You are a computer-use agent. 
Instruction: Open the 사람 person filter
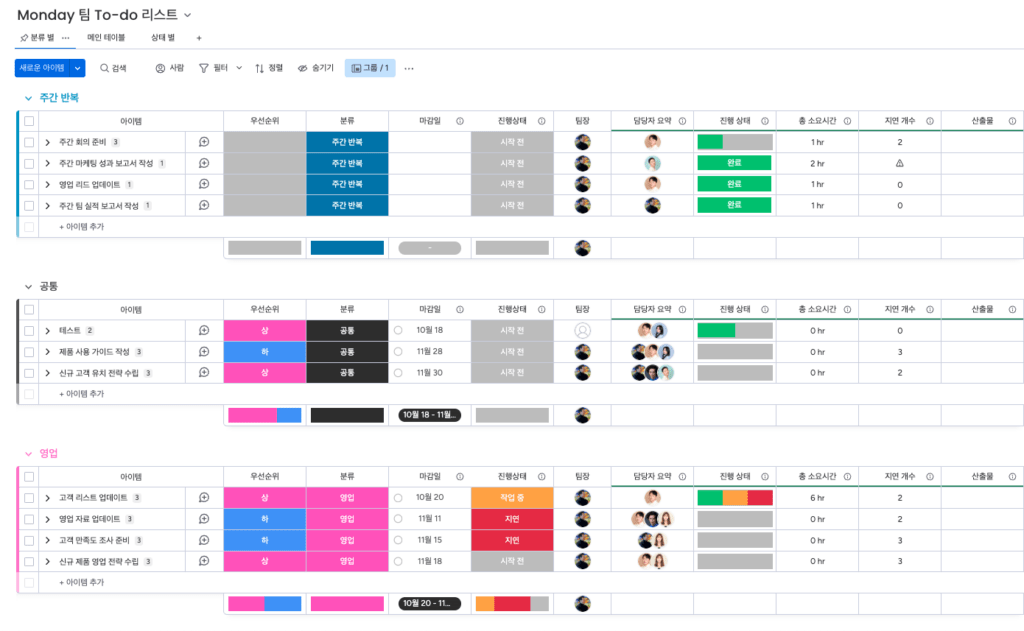pos(160,68)
